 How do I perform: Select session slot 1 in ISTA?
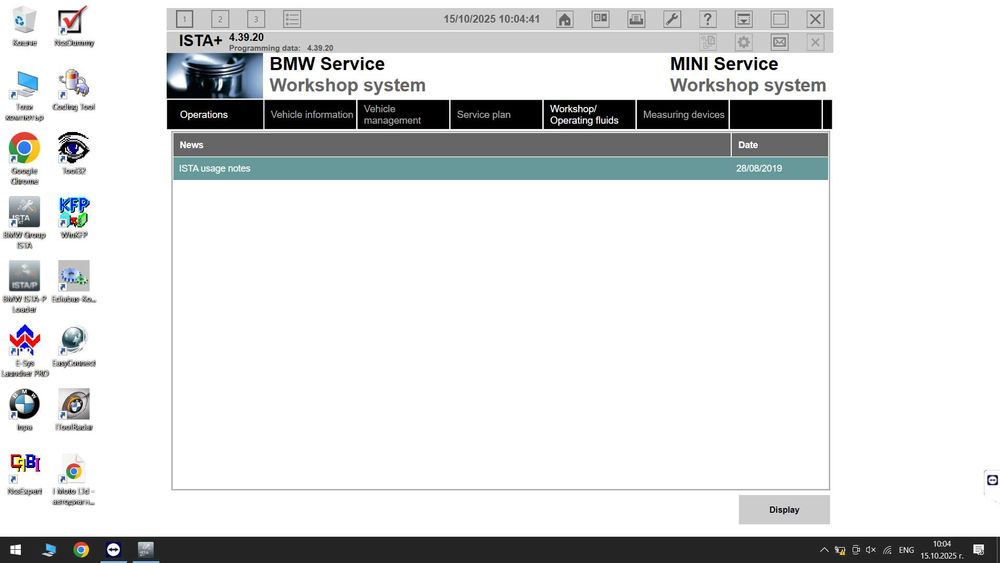[x=184, y=19]
